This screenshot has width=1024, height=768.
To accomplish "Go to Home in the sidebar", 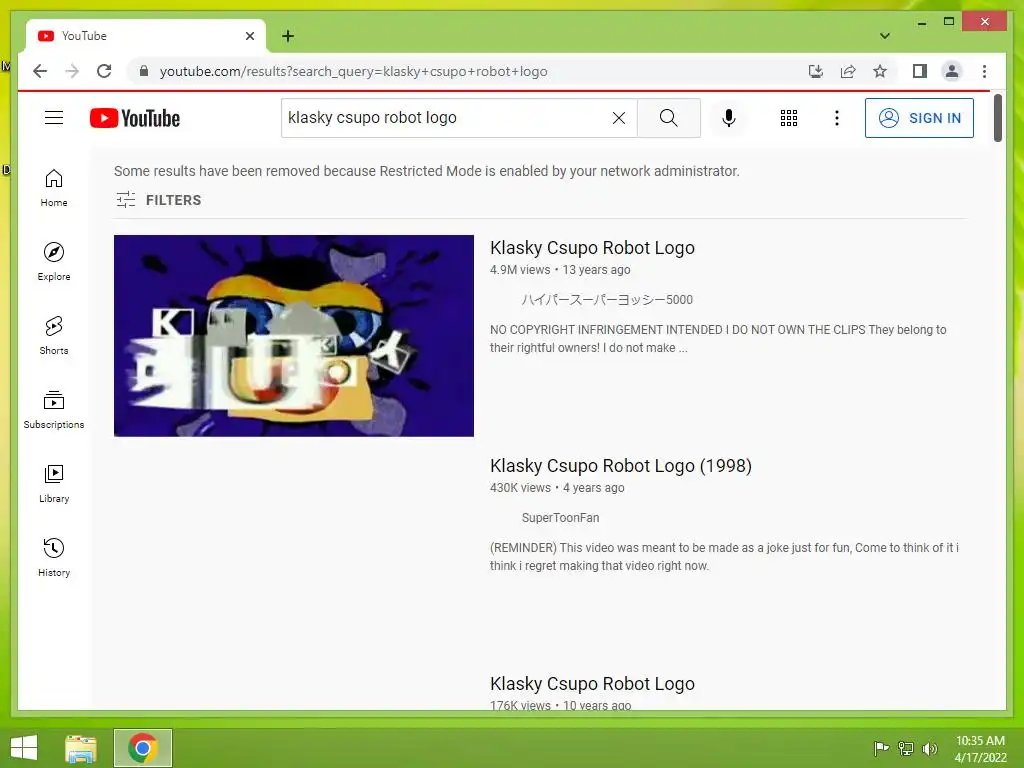I will click(54, 188).
